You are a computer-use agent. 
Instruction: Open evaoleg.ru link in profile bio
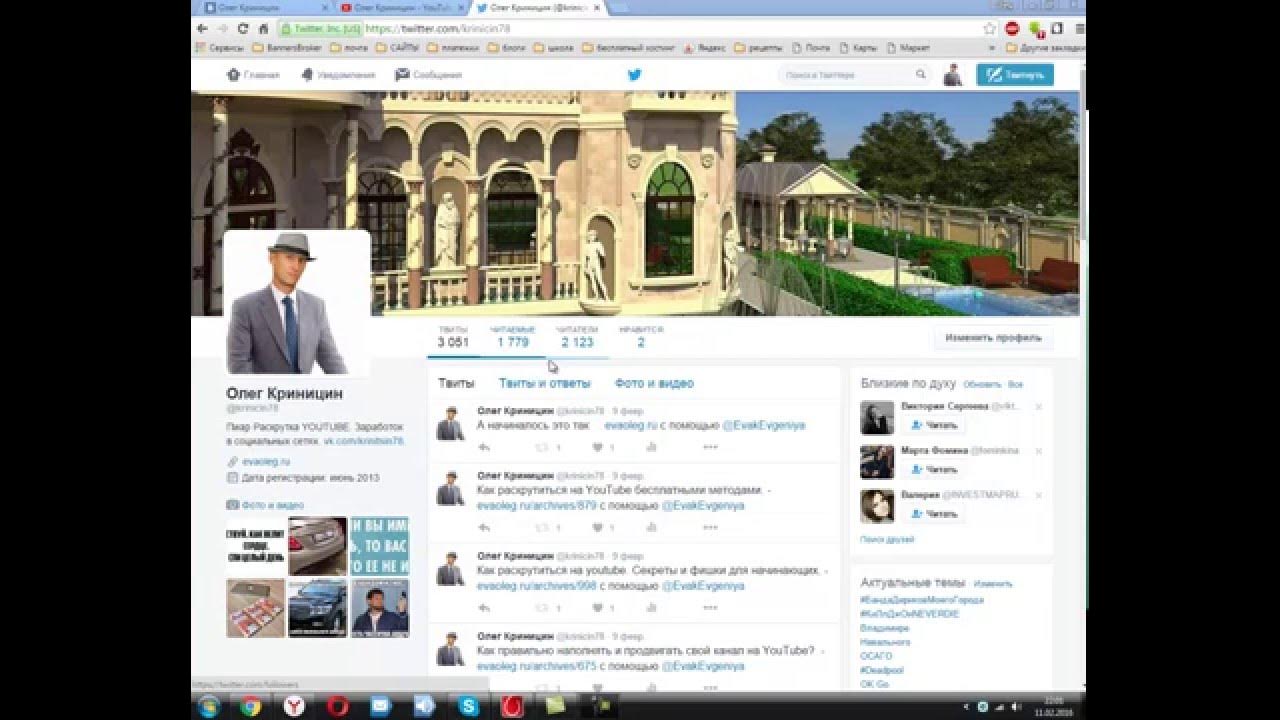(x=265, y=462)
